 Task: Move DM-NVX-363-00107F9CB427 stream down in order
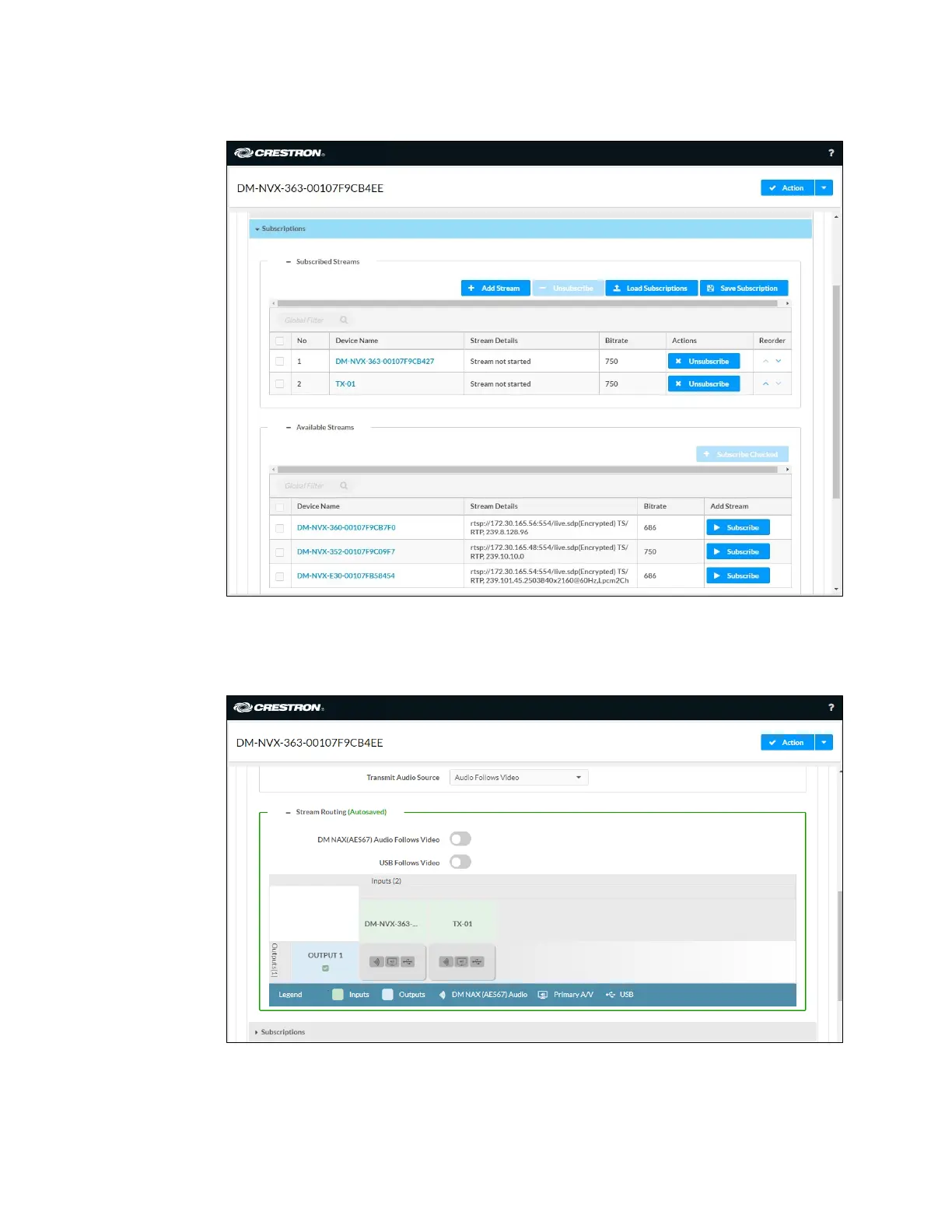[x=779, y=361]
